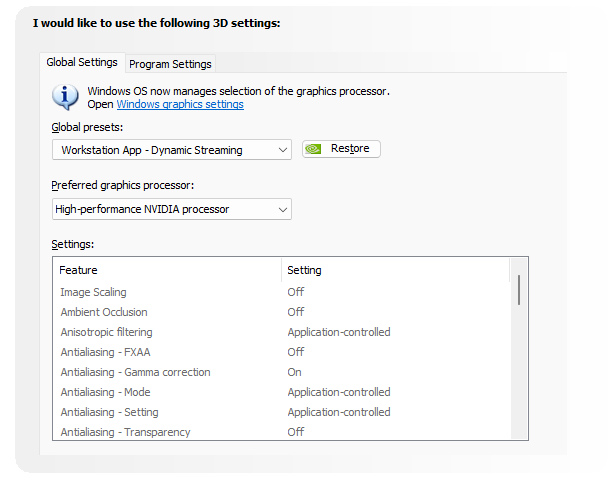Select the Image Scaling feature row
The width and height of the screenshot is (613, 481).
pyautogui.click(x=93, y=292)
